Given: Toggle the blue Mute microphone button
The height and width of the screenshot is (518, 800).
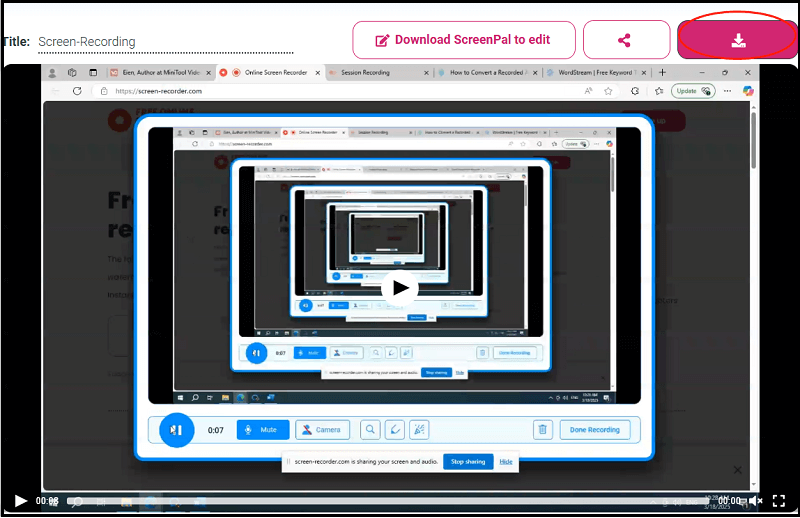Looking at the screenshot, I should [263, 430].
